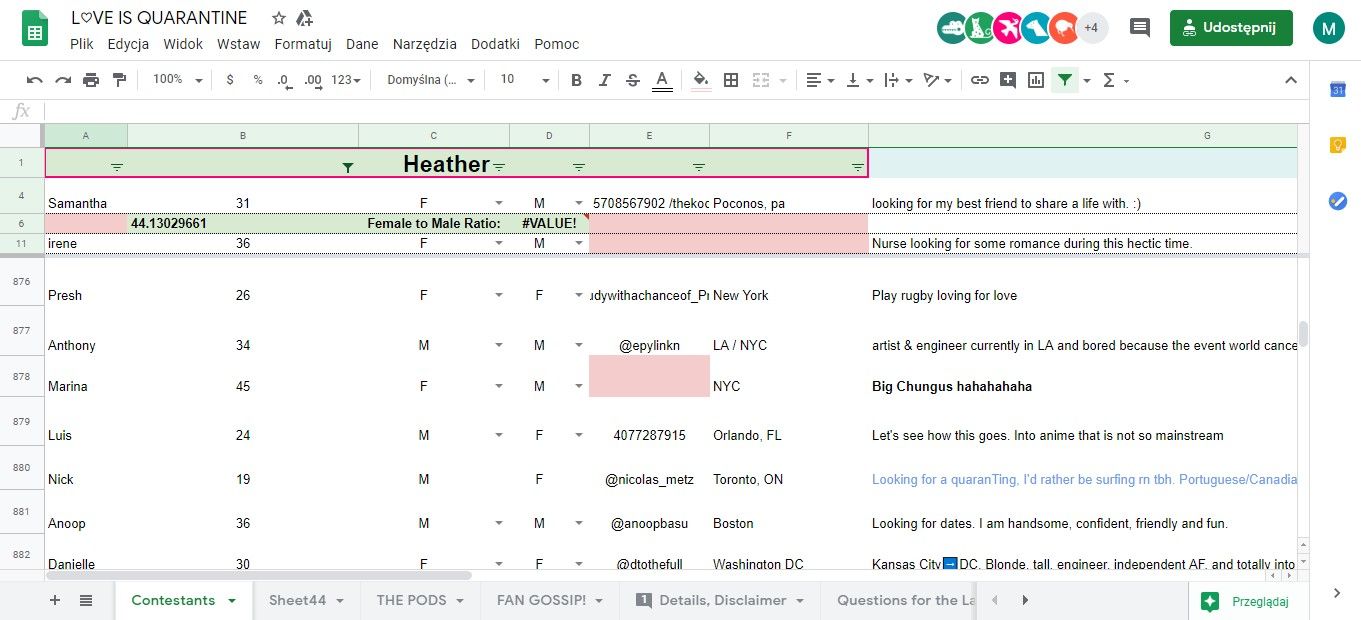This screenshot has width=1361, height=620.
Task: Choose a fill color with the paint bucket
Action: click(x=701, y=80)
